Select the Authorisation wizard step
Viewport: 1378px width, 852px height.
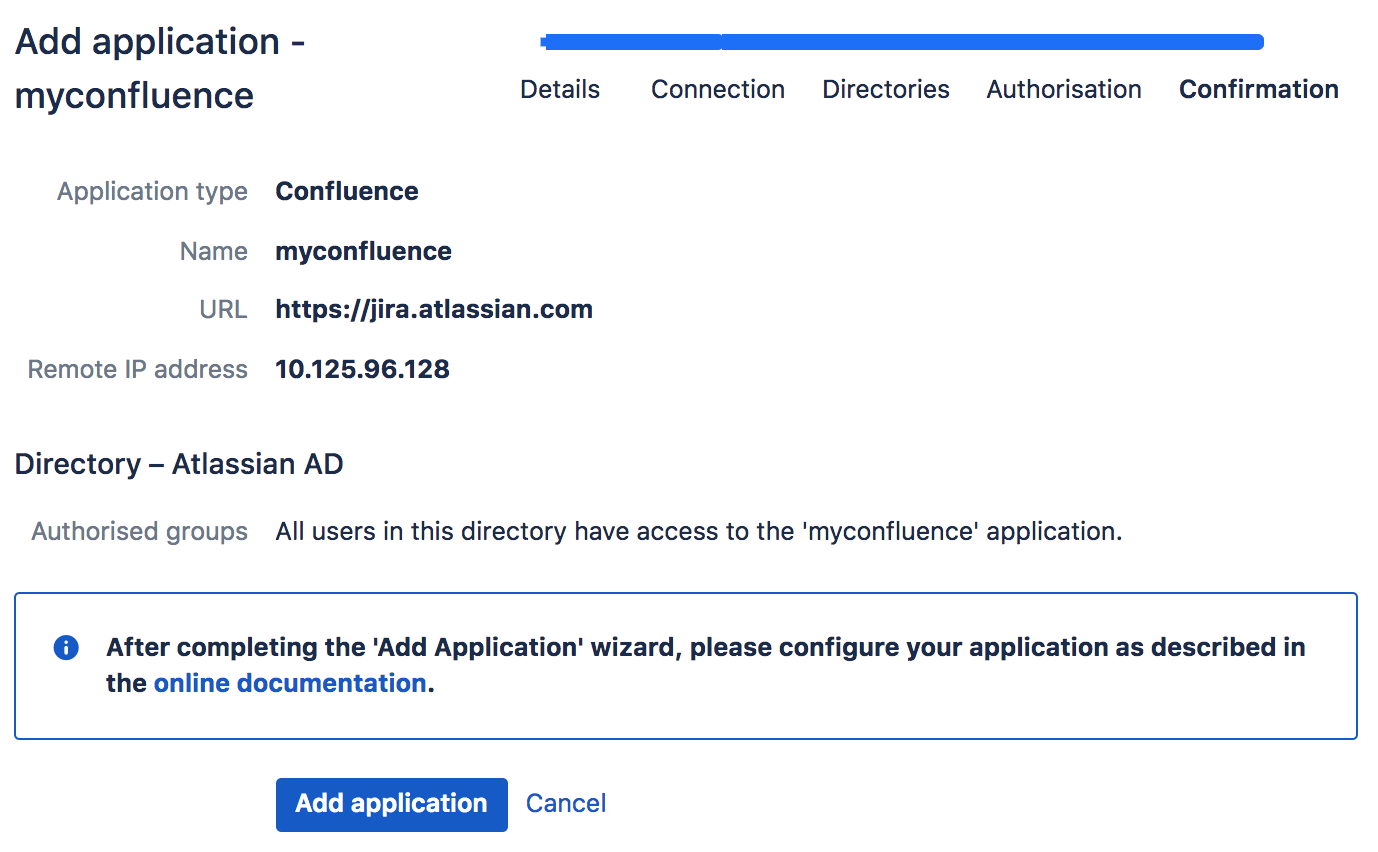[x=1063, y=89]
